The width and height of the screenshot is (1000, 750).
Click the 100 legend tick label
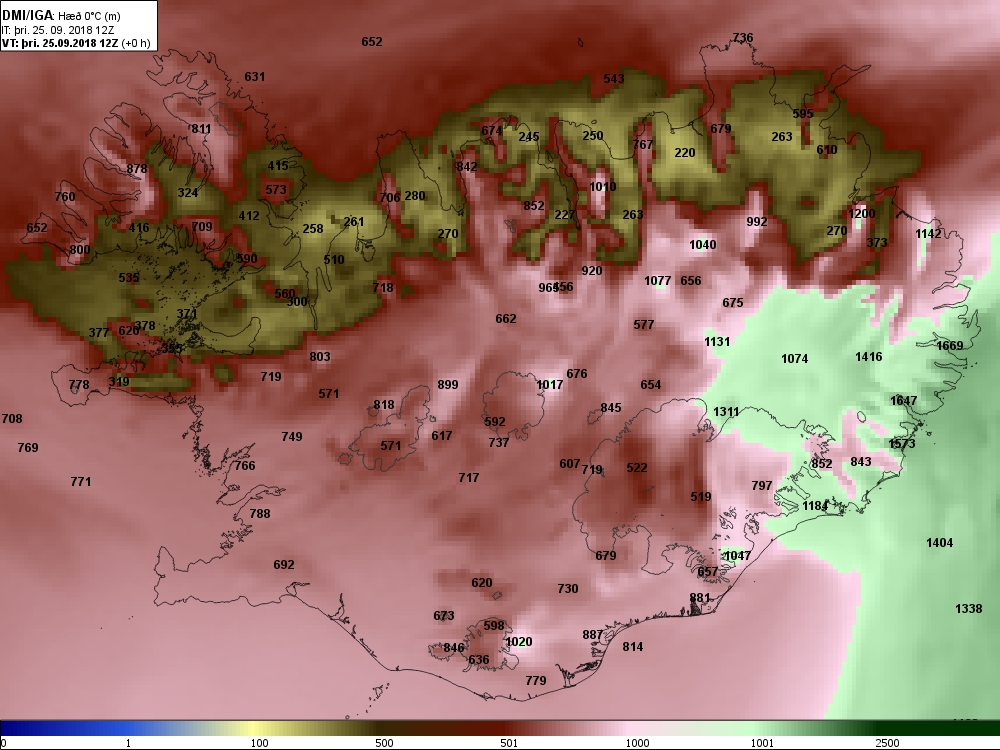pos(260,743)
